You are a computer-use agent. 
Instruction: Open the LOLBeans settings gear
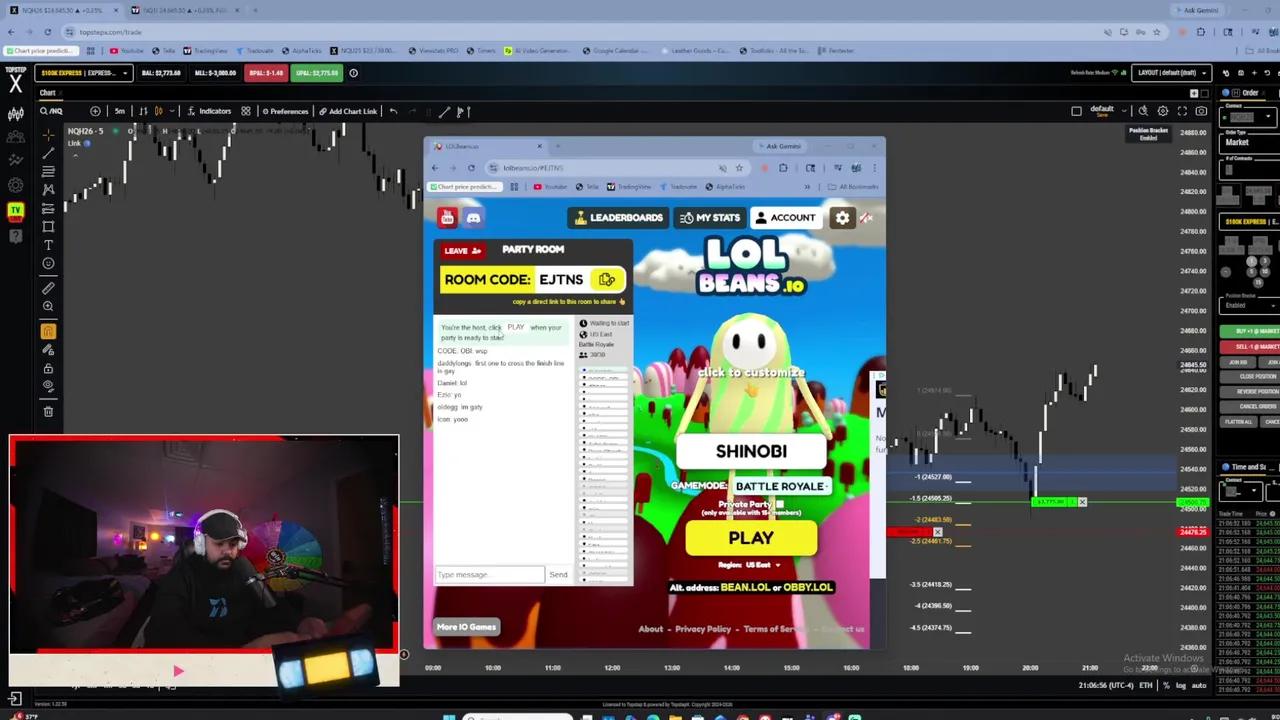tap(842, 217)
